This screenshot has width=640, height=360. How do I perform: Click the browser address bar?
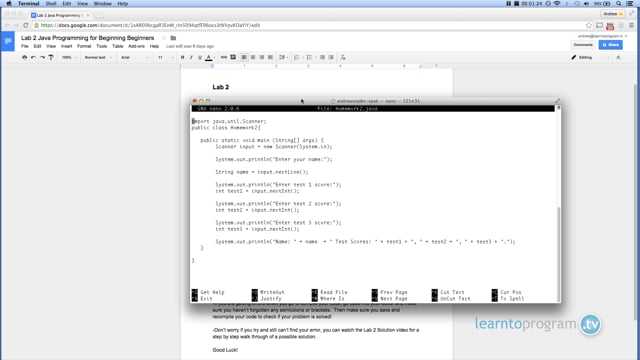click(x=310, y=25)
